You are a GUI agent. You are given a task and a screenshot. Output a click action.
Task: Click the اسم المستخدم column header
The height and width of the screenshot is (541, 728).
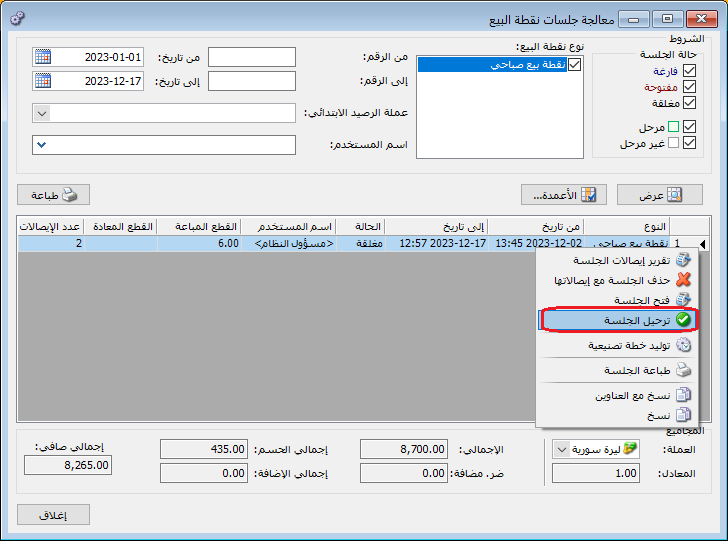click(289, 227)
